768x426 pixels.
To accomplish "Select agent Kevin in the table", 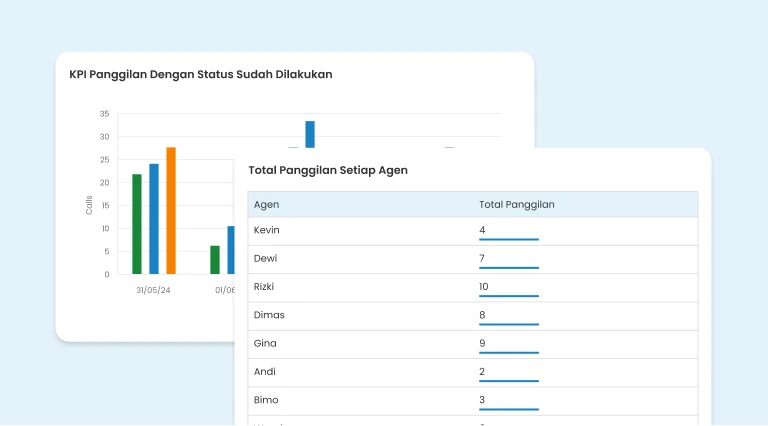I will click(267, 231).
